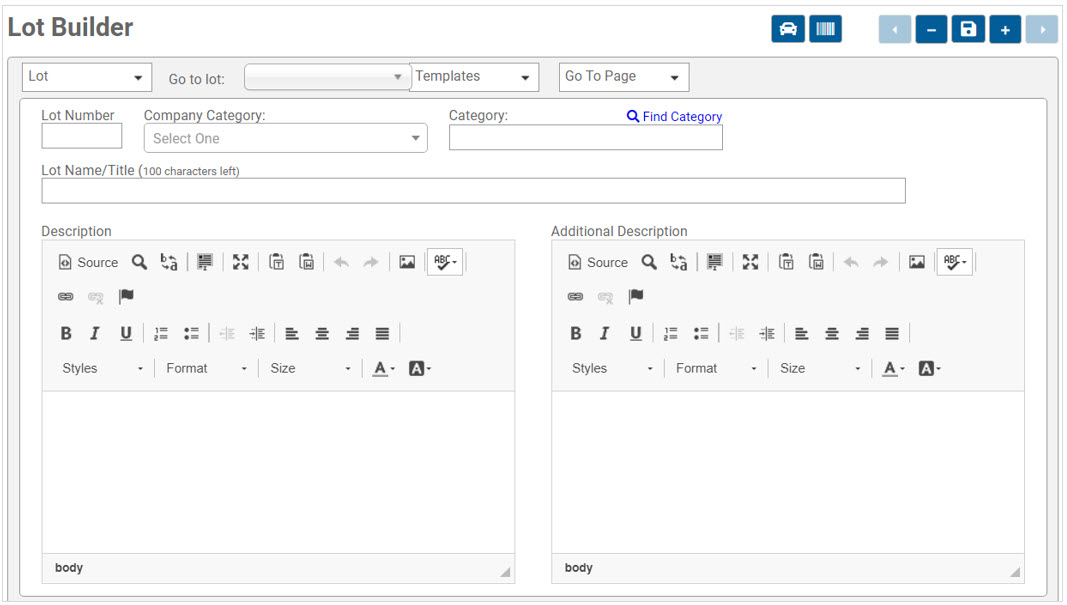
Task: Open text color picker in Additional Description editor
Action: click(x=893, y=368)
